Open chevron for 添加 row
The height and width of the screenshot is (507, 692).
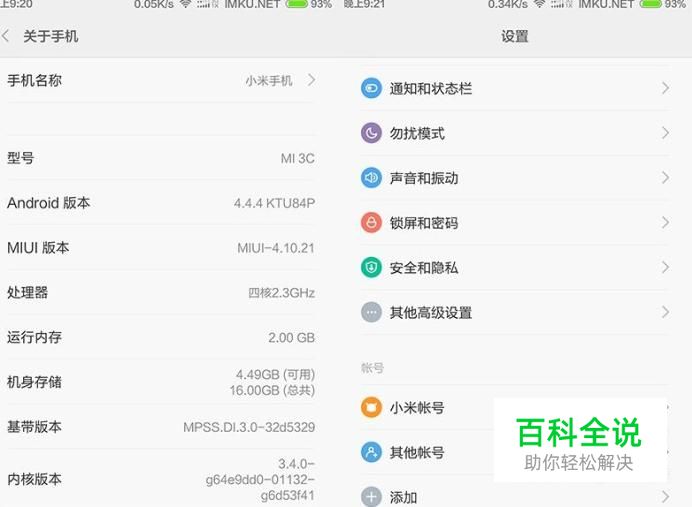pyautogui.click(x=666, y=497)
